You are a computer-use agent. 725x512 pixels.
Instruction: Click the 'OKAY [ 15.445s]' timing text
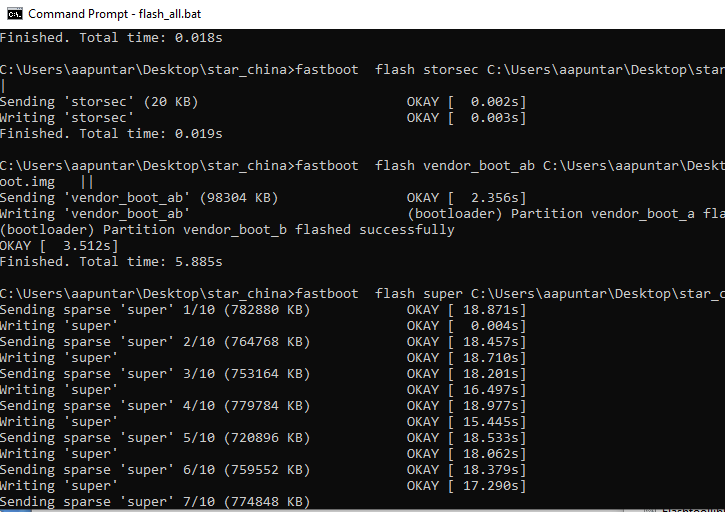tap(467, 422)
